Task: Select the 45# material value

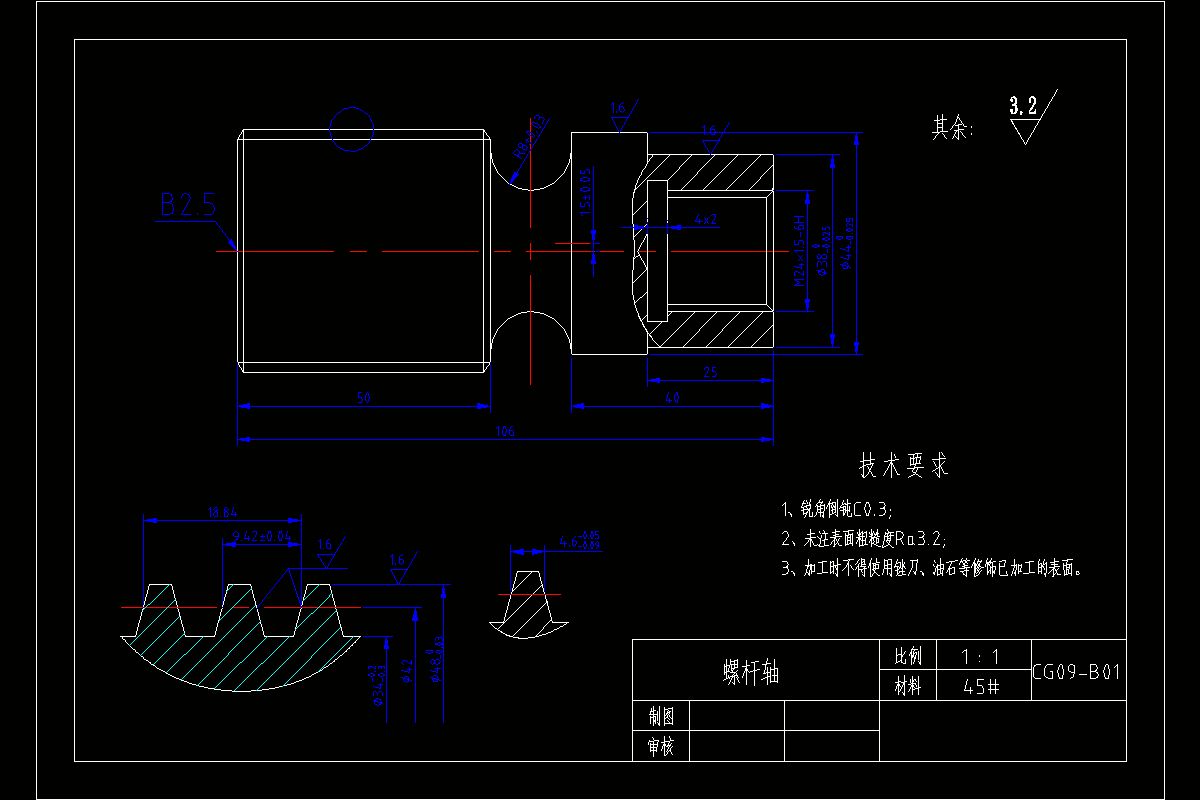Action: coord(981,688)
